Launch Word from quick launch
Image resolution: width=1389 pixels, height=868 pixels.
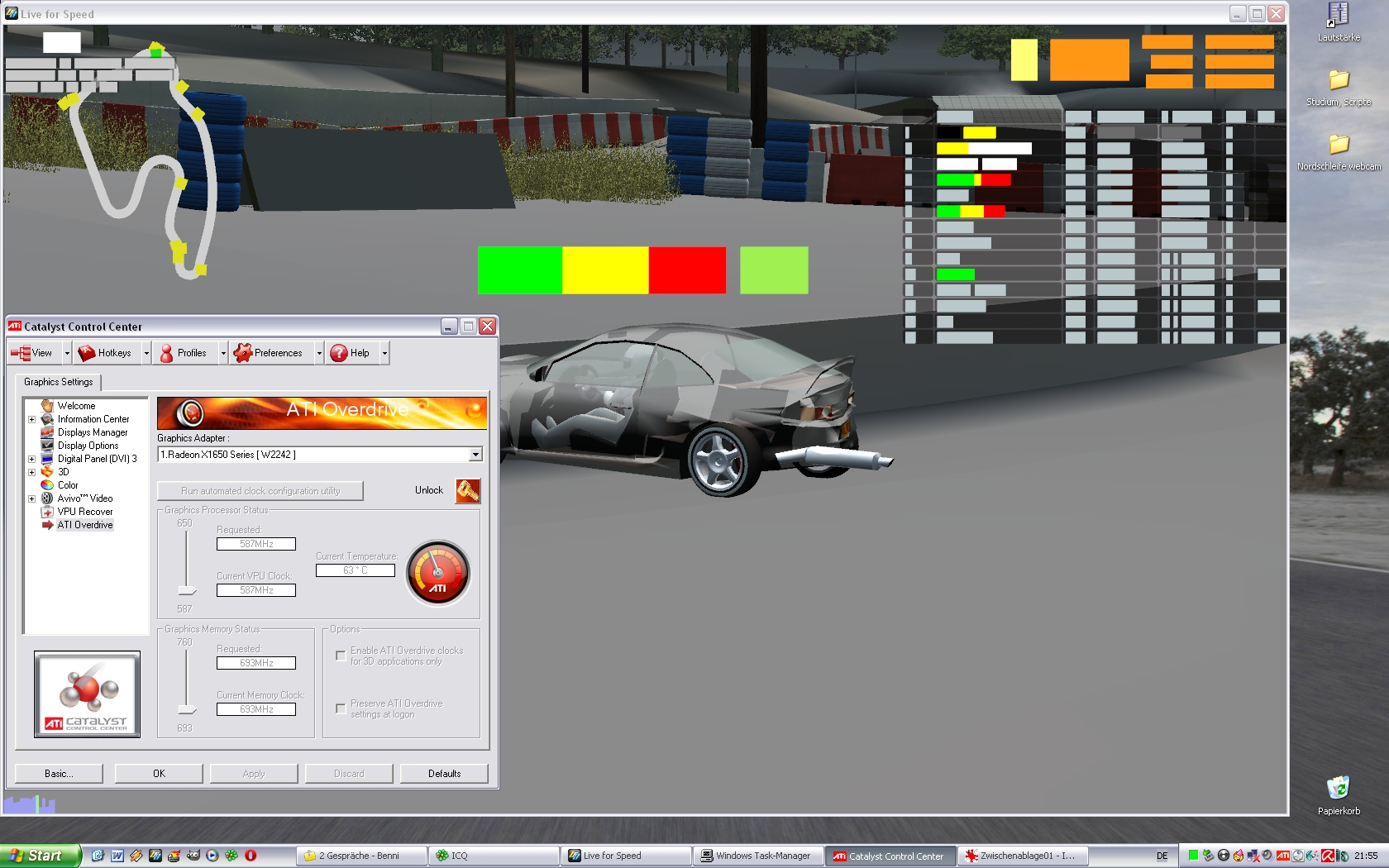coord(117,856)
